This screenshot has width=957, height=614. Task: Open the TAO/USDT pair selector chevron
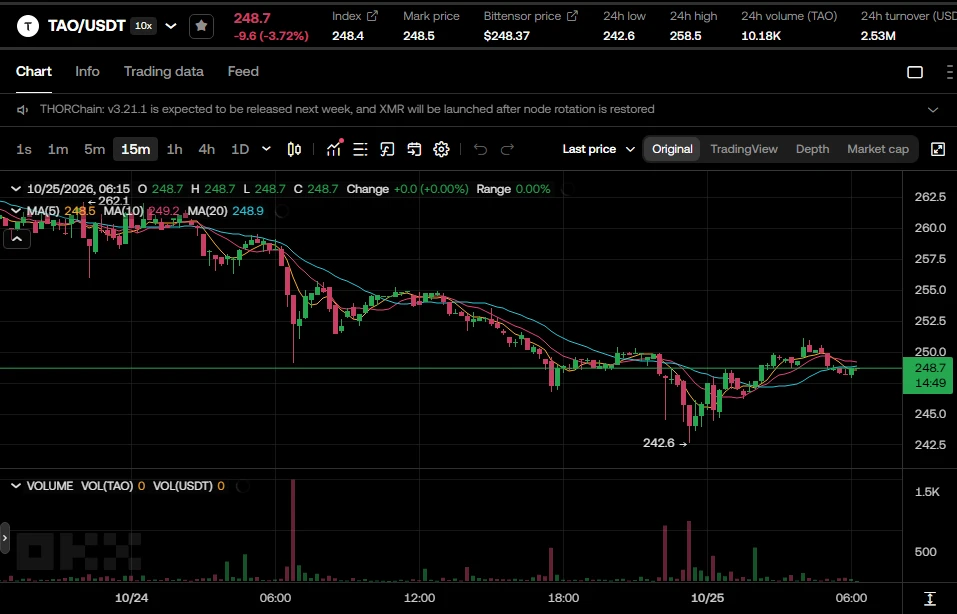click(171, 26)
